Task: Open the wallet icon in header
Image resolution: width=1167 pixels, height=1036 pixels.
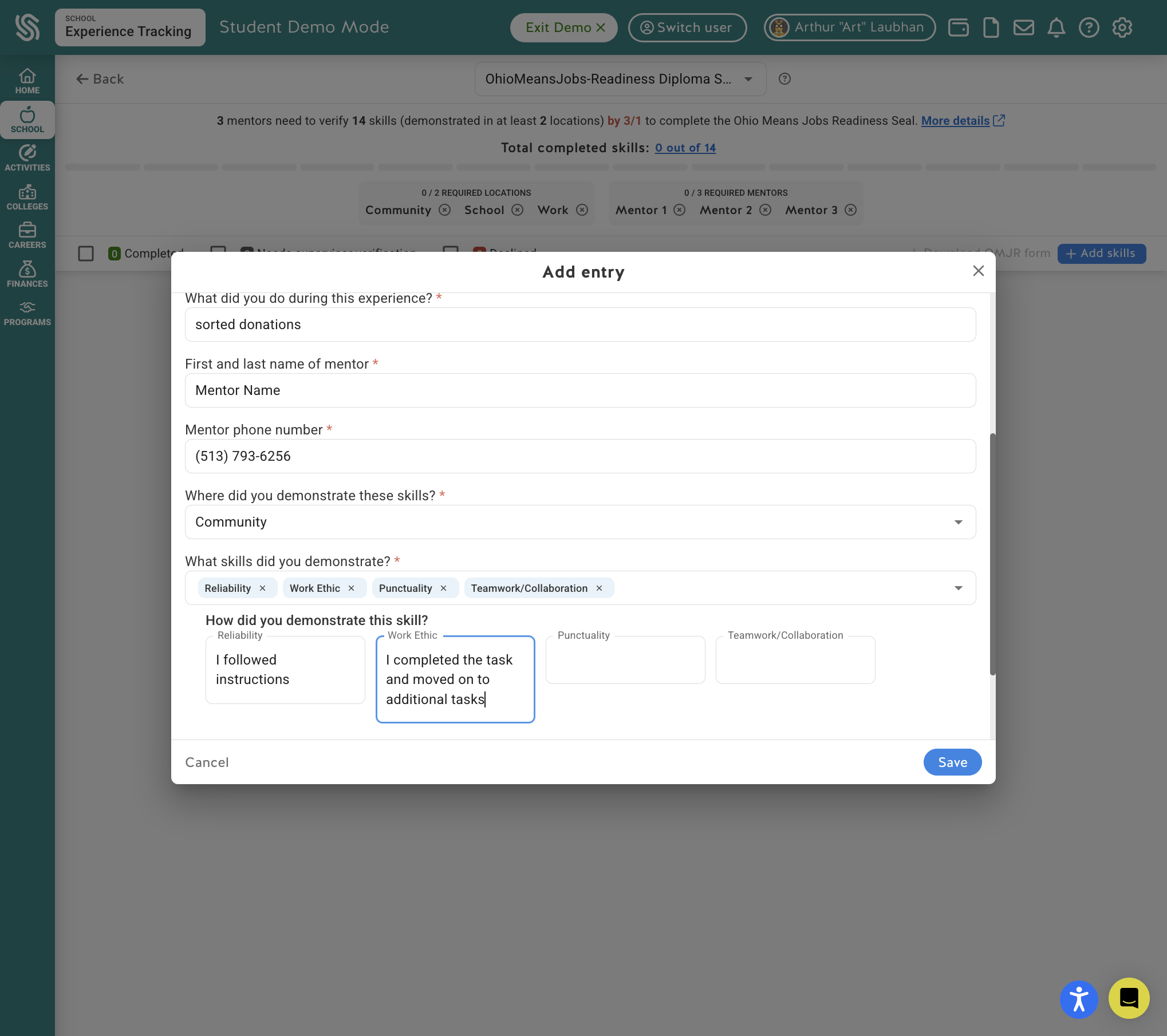Action: point(958,27)
